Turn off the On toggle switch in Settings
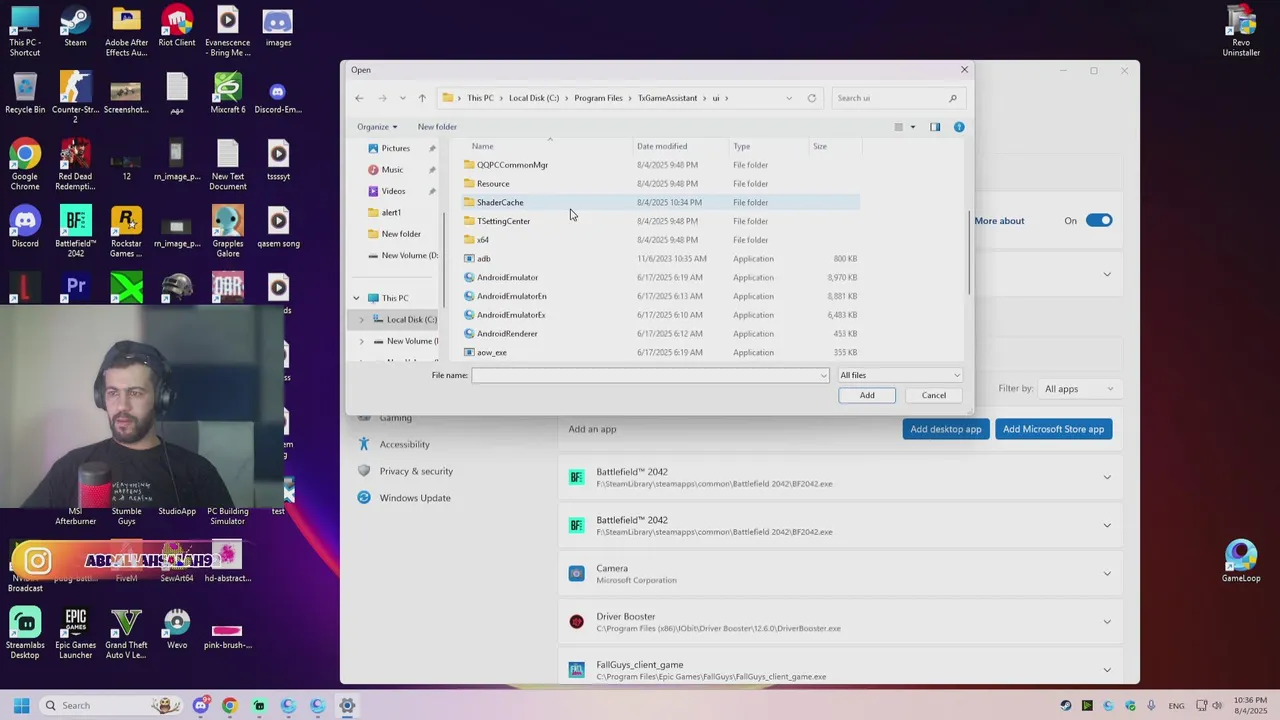The height and width of the screenshot is (720, 1280). click(1099, 220)
